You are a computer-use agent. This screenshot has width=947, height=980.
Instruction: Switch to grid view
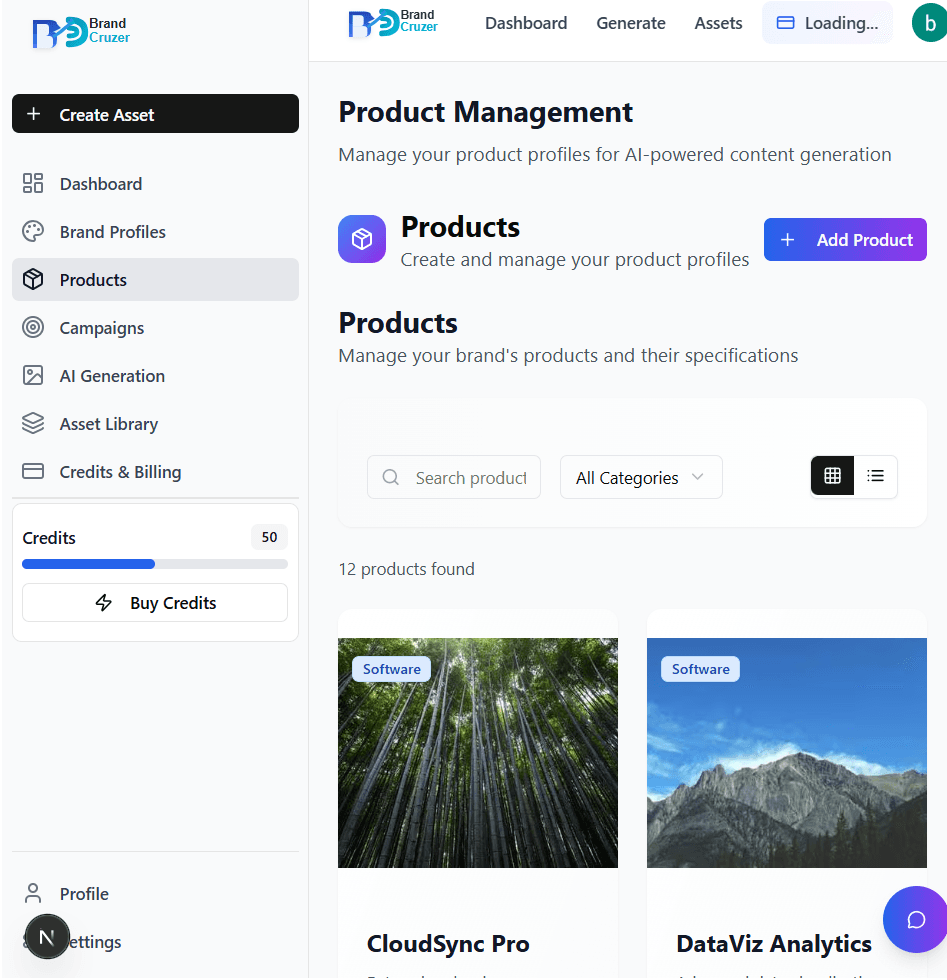tap(832, 476)
